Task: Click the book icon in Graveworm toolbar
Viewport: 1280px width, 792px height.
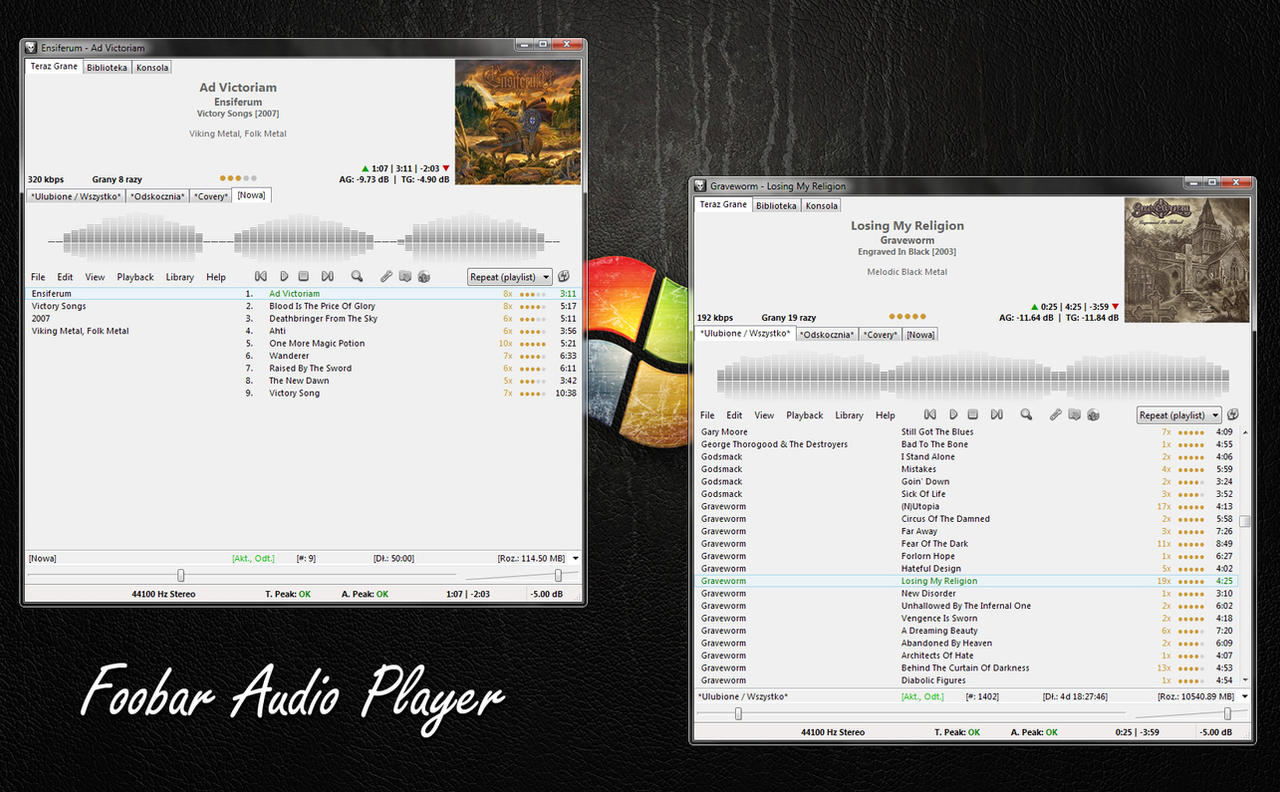Action: (x=1075, y=415)
